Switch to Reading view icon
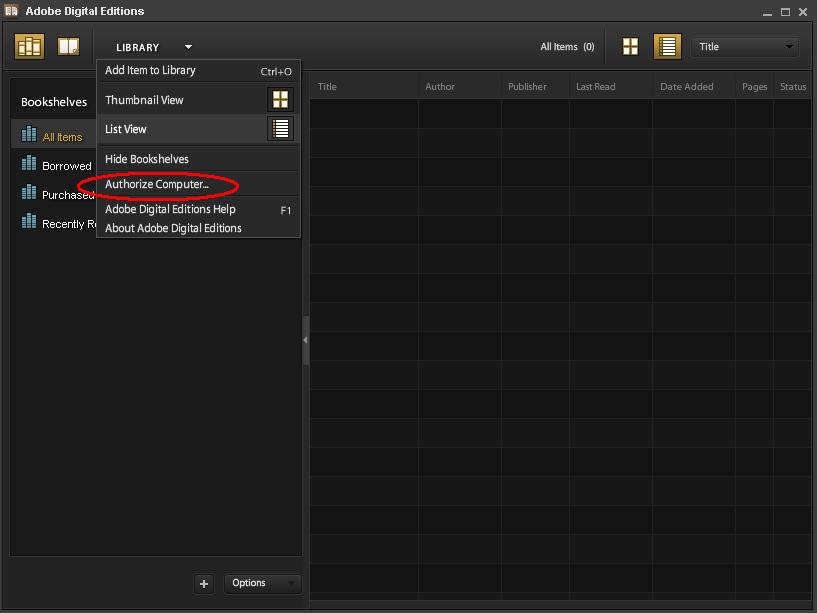Screen dimensions: 817x613 click(x=68, y=46)
